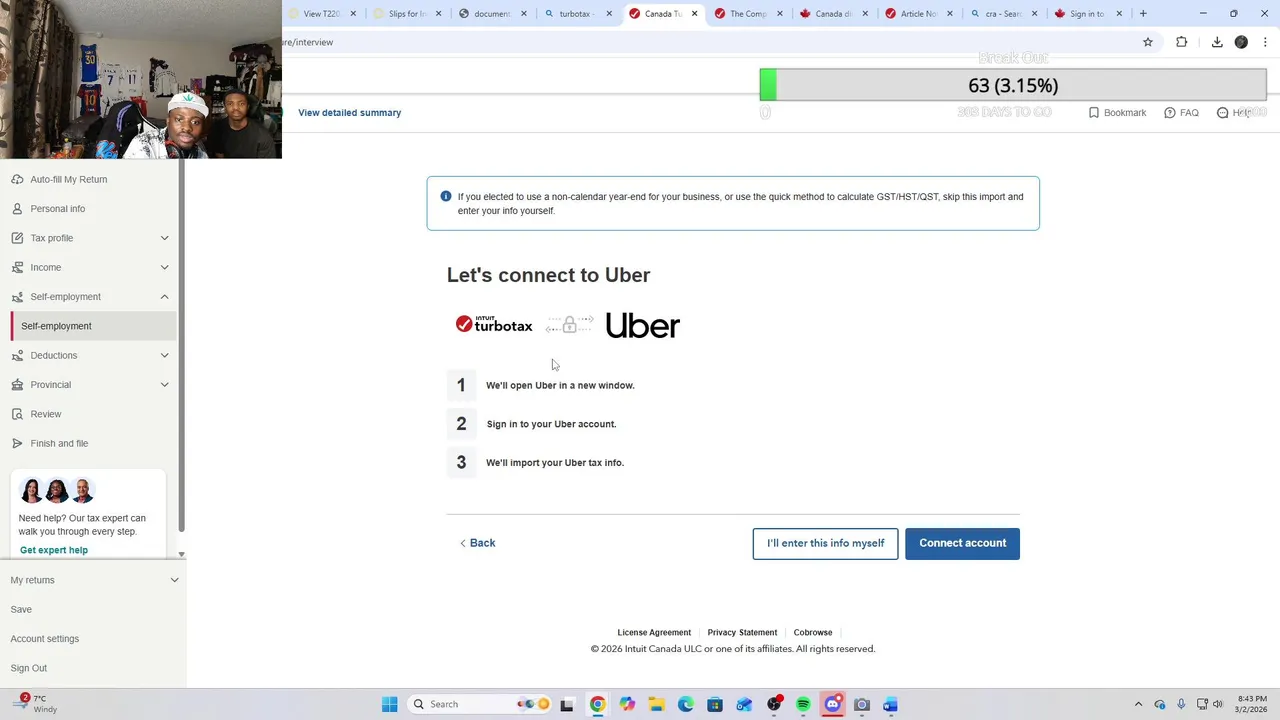Click Sign Out

[29, 668]
